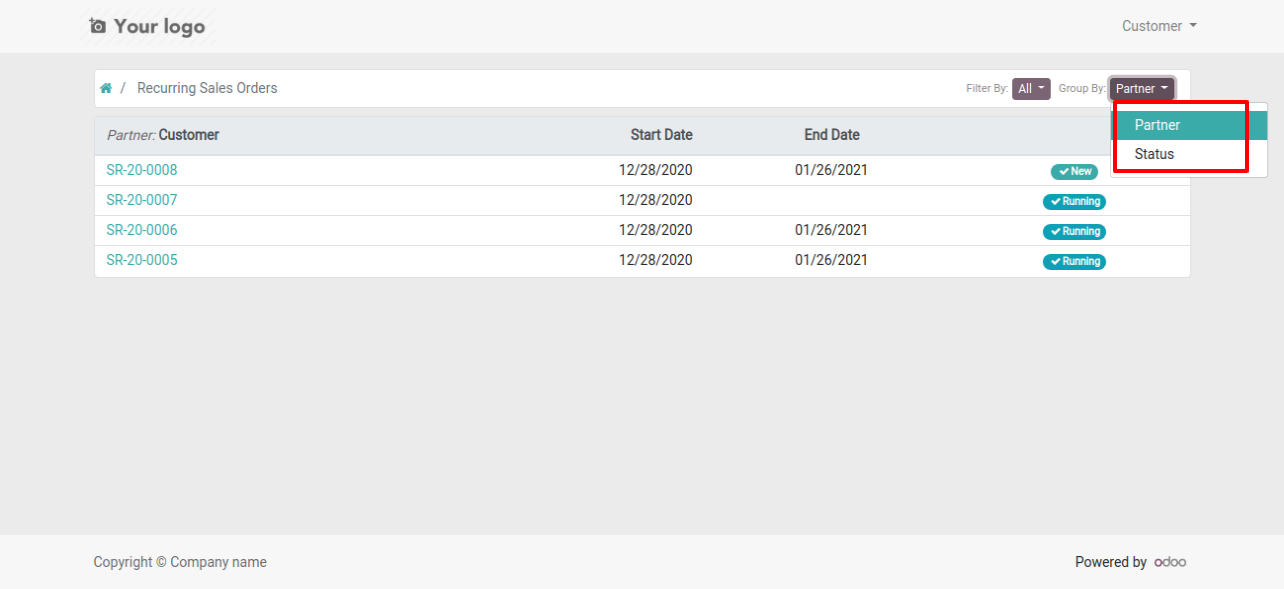Open order SR-20-0007

click(x=142, y=200)
